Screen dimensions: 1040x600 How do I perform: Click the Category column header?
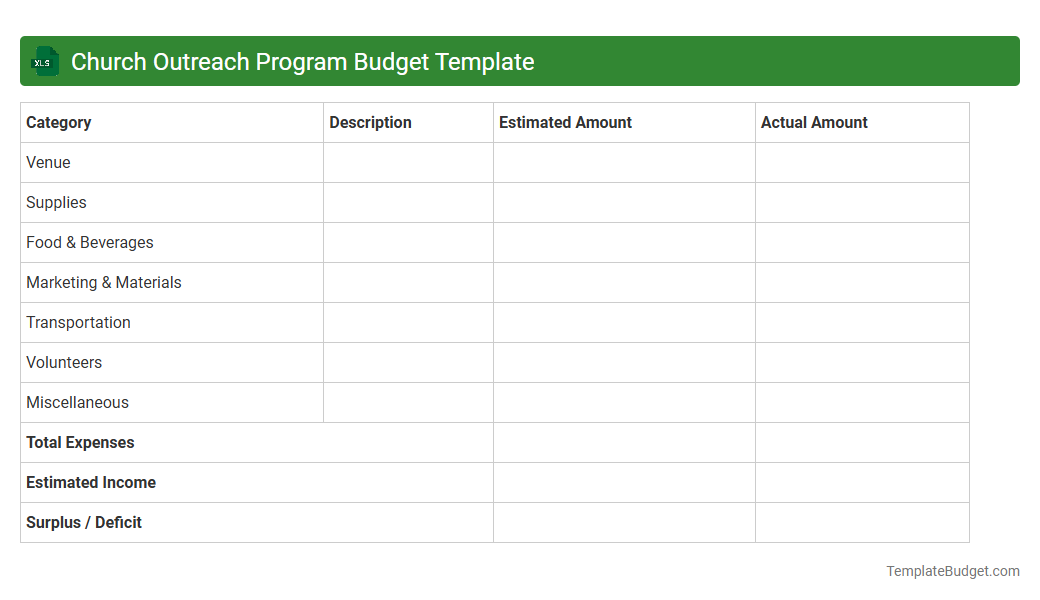click(x=59, y=122)
